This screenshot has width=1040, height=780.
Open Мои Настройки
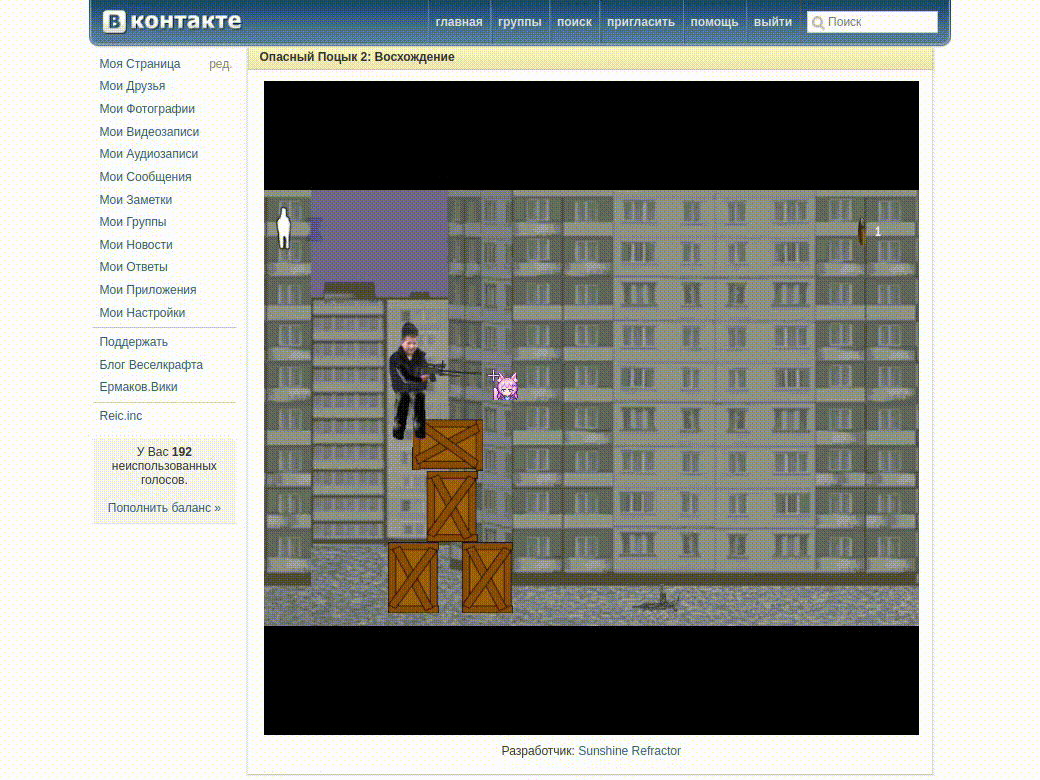[x=142, y=313]
